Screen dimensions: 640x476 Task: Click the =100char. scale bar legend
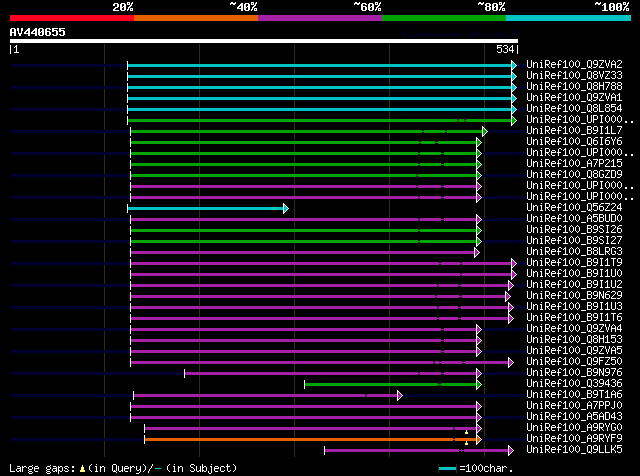(475, 468)
